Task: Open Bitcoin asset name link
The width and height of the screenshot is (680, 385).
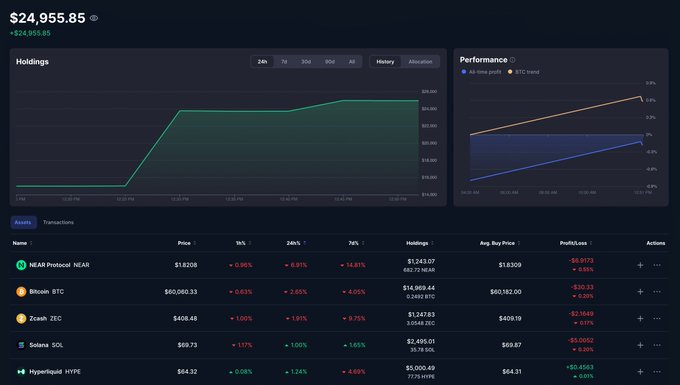Action: tap(46, 292)
